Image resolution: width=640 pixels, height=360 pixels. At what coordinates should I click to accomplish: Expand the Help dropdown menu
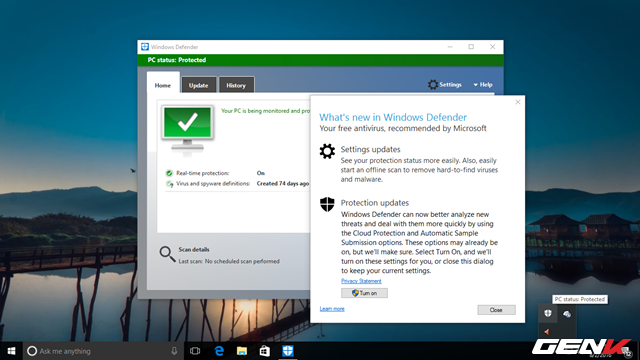(x=483, y=84)
